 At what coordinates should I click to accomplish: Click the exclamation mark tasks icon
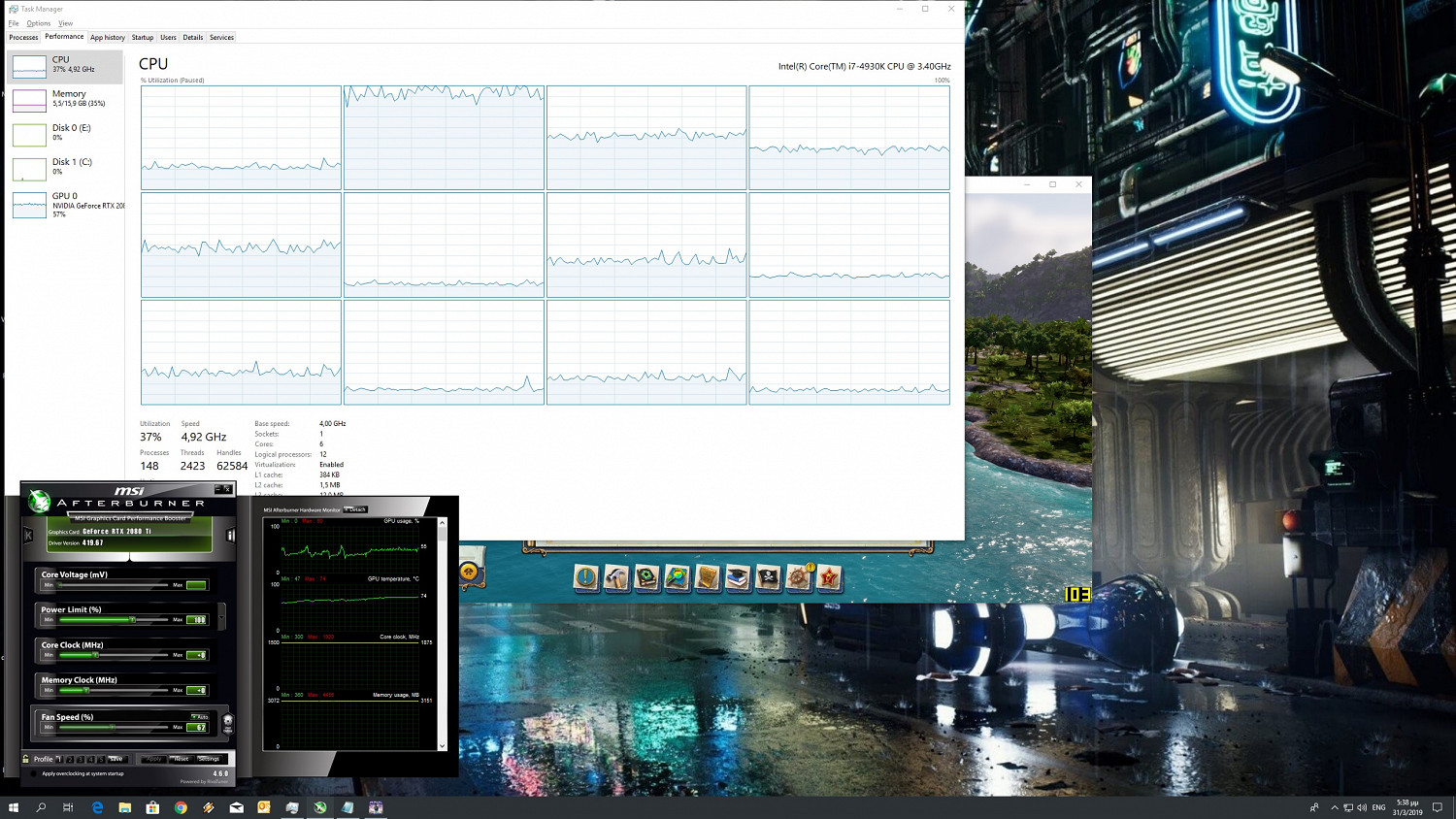tap(586, 578)
